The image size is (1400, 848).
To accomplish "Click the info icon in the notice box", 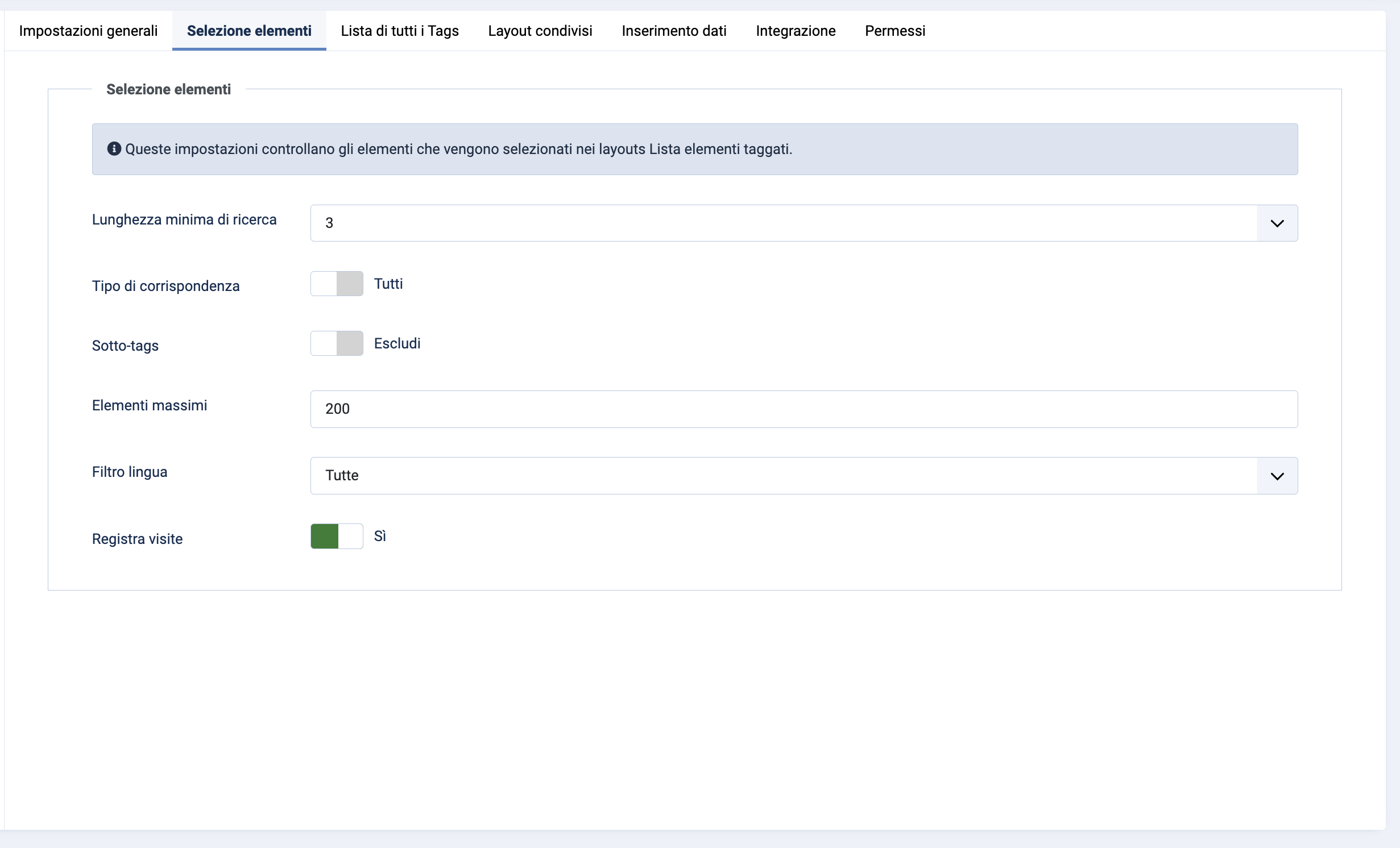I will pos(114,148).
